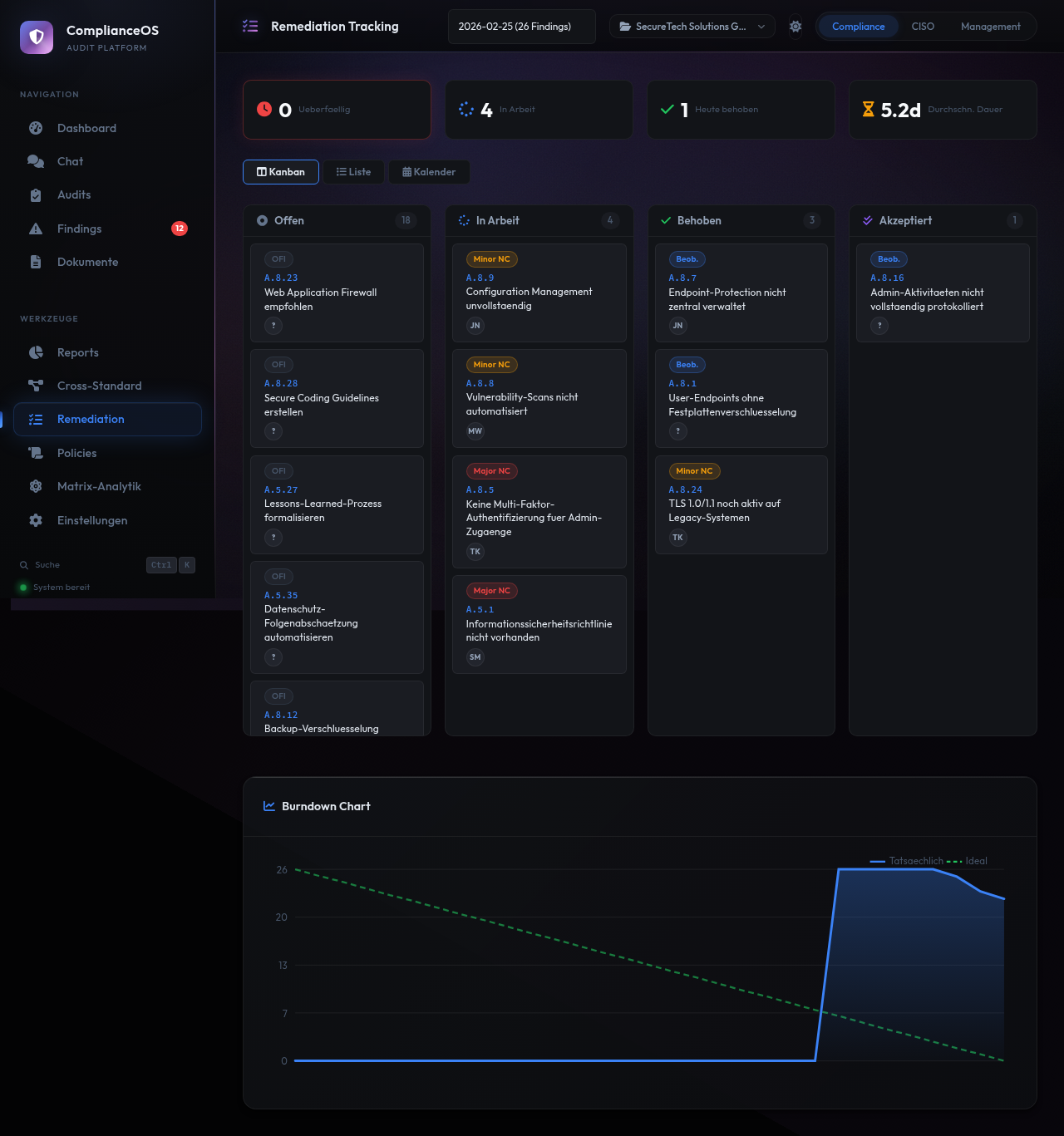This screenshot has height=1136, width=1064.
Task: Switch to the Compliance view mode
Action: (858, 27)
